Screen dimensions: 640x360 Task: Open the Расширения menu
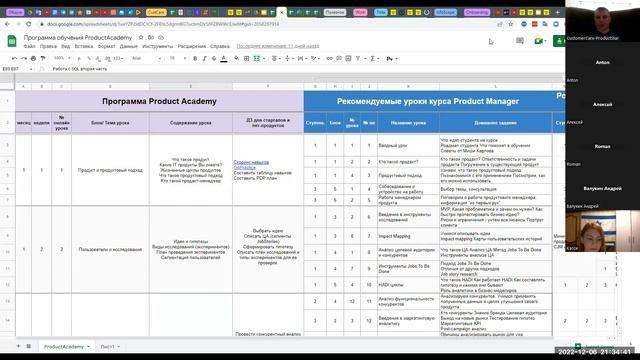point(191,46)
